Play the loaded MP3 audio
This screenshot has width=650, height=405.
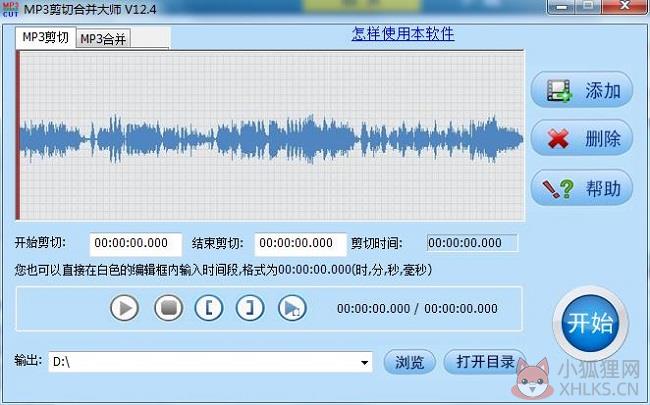pos(124,308)
